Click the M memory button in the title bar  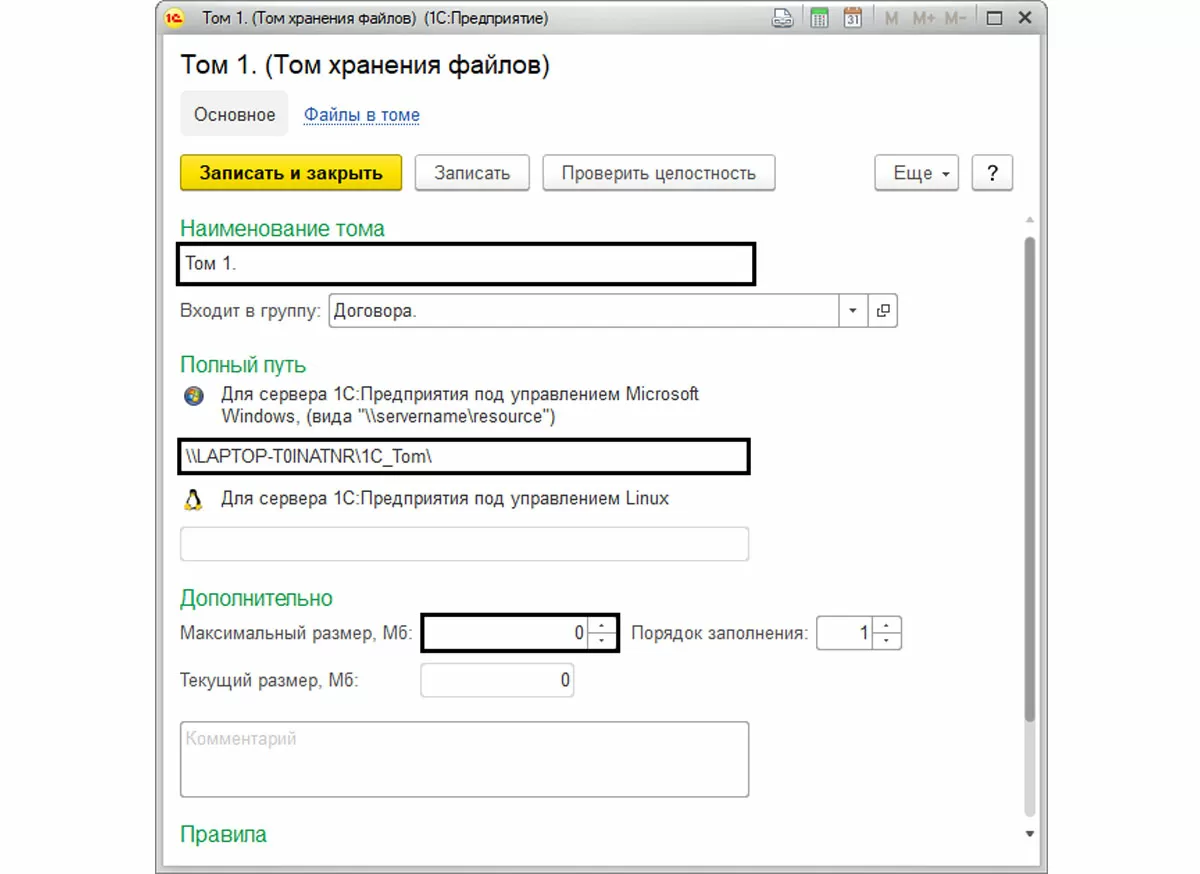coord(891,18)
